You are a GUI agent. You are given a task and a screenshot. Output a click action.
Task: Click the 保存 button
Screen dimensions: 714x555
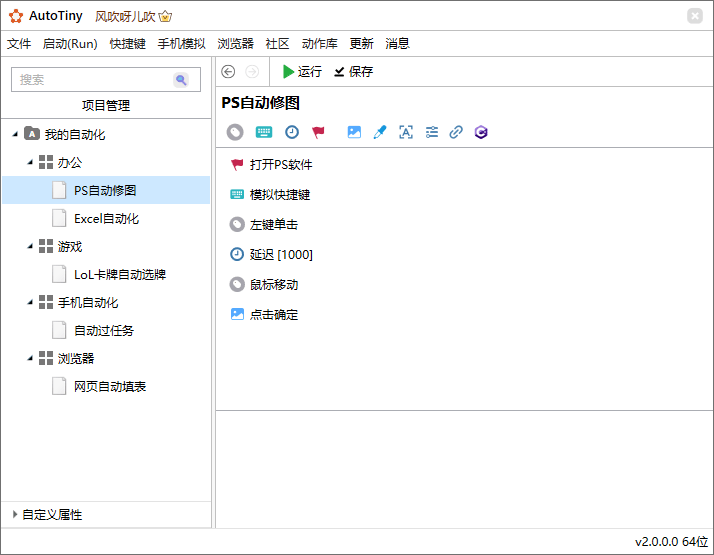pyautogui.click(x=354, y=72)
